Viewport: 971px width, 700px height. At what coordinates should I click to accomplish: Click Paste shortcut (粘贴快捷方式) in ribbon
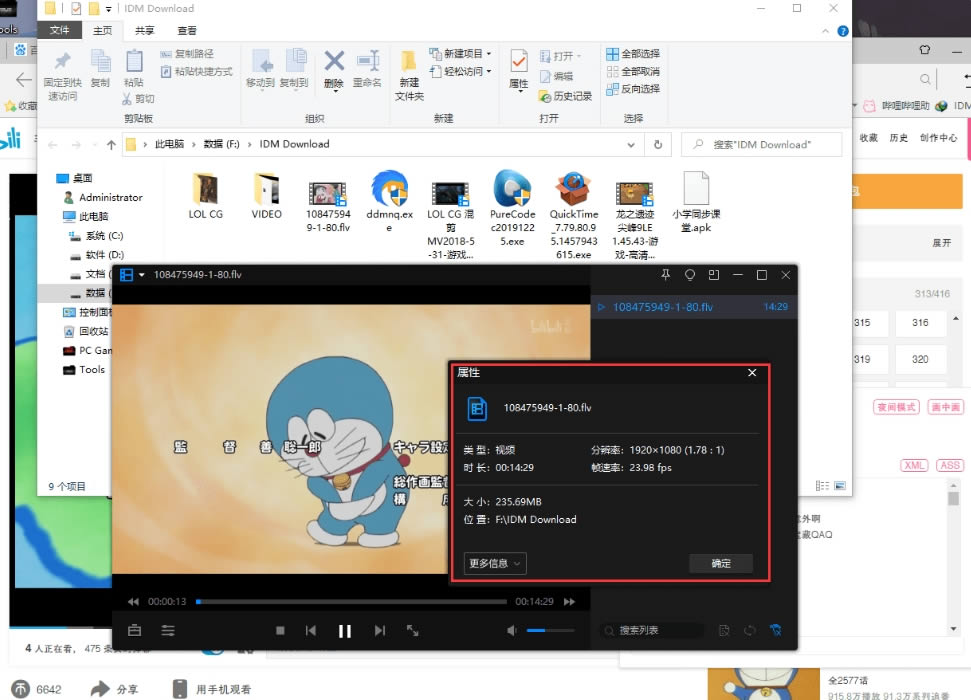[196, 72]
